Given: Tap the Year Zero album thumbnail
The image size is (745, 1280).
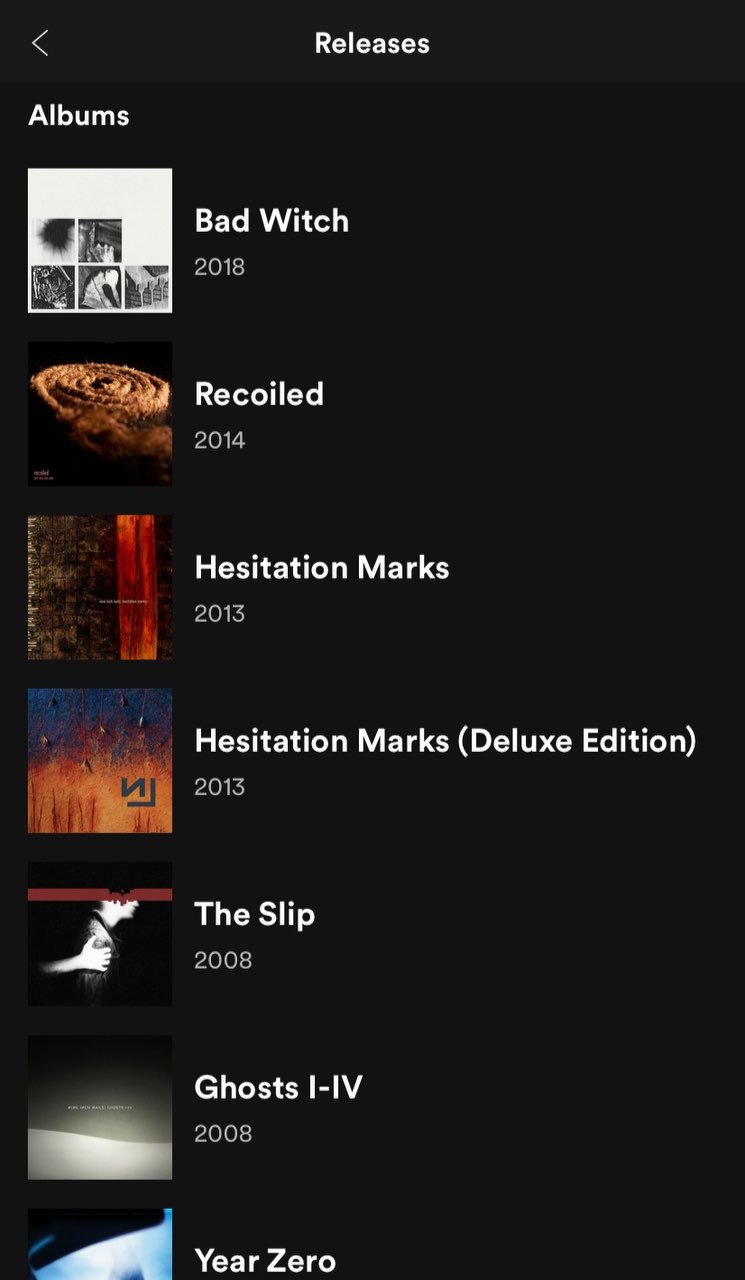Looking at the screenshot, I should click(x=100, y=1244).
